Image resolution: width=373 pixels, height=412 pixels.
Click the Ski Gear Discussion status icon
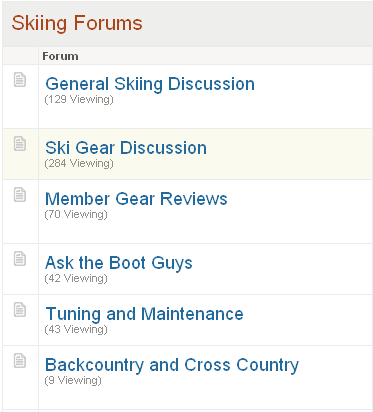pos(20,144)
